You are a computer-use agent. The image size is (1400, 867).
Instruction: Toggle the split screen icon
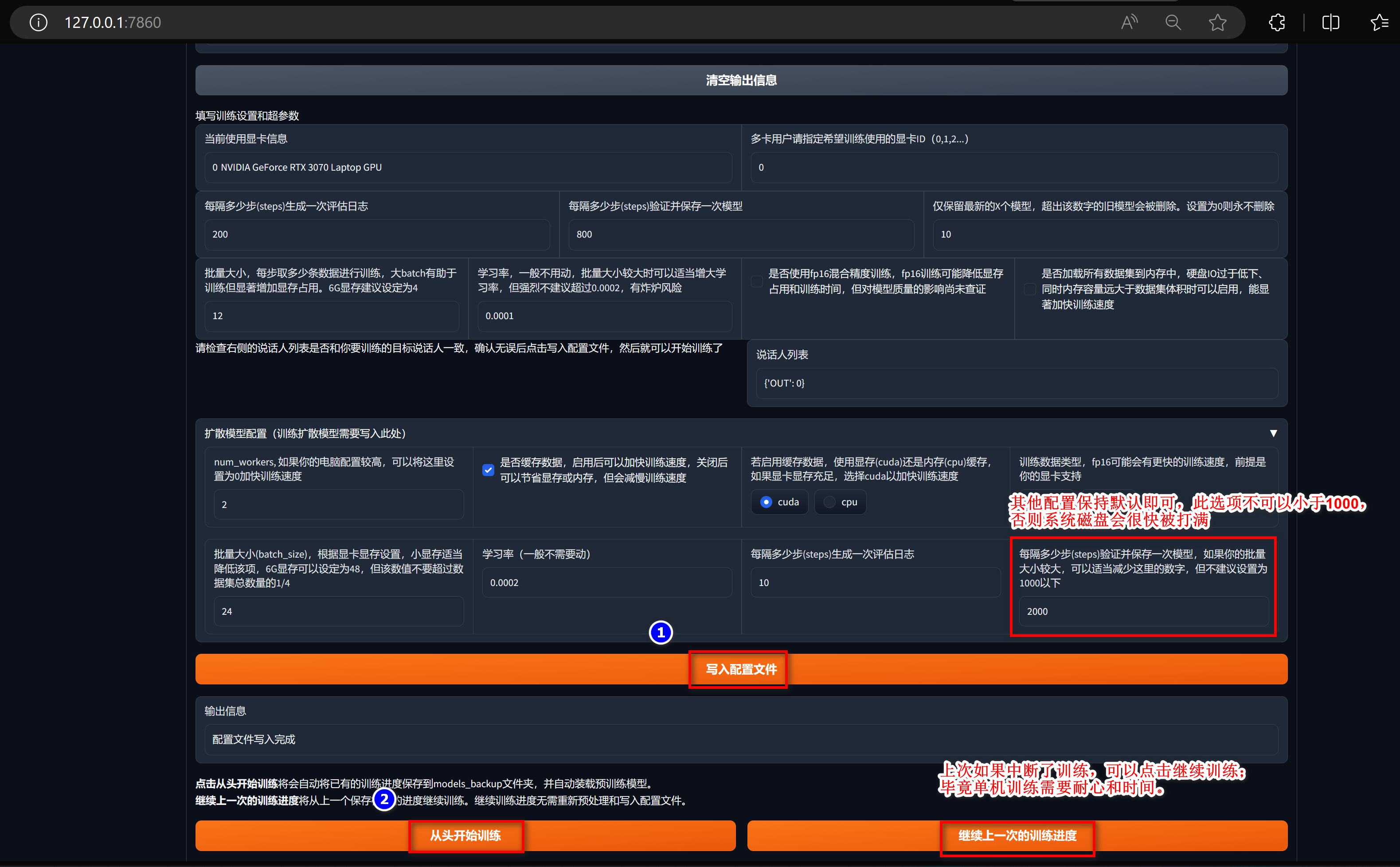point(1330,22)
